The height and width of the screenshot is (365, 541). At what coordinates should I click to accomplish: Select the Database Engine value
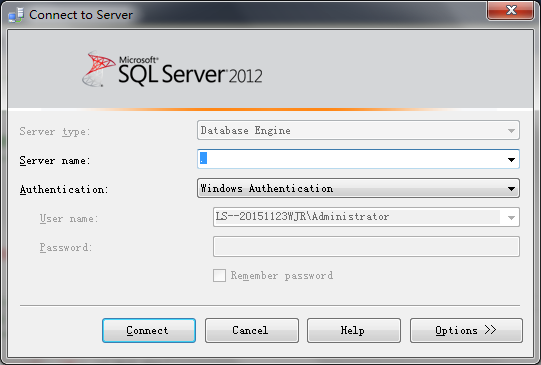246,130
